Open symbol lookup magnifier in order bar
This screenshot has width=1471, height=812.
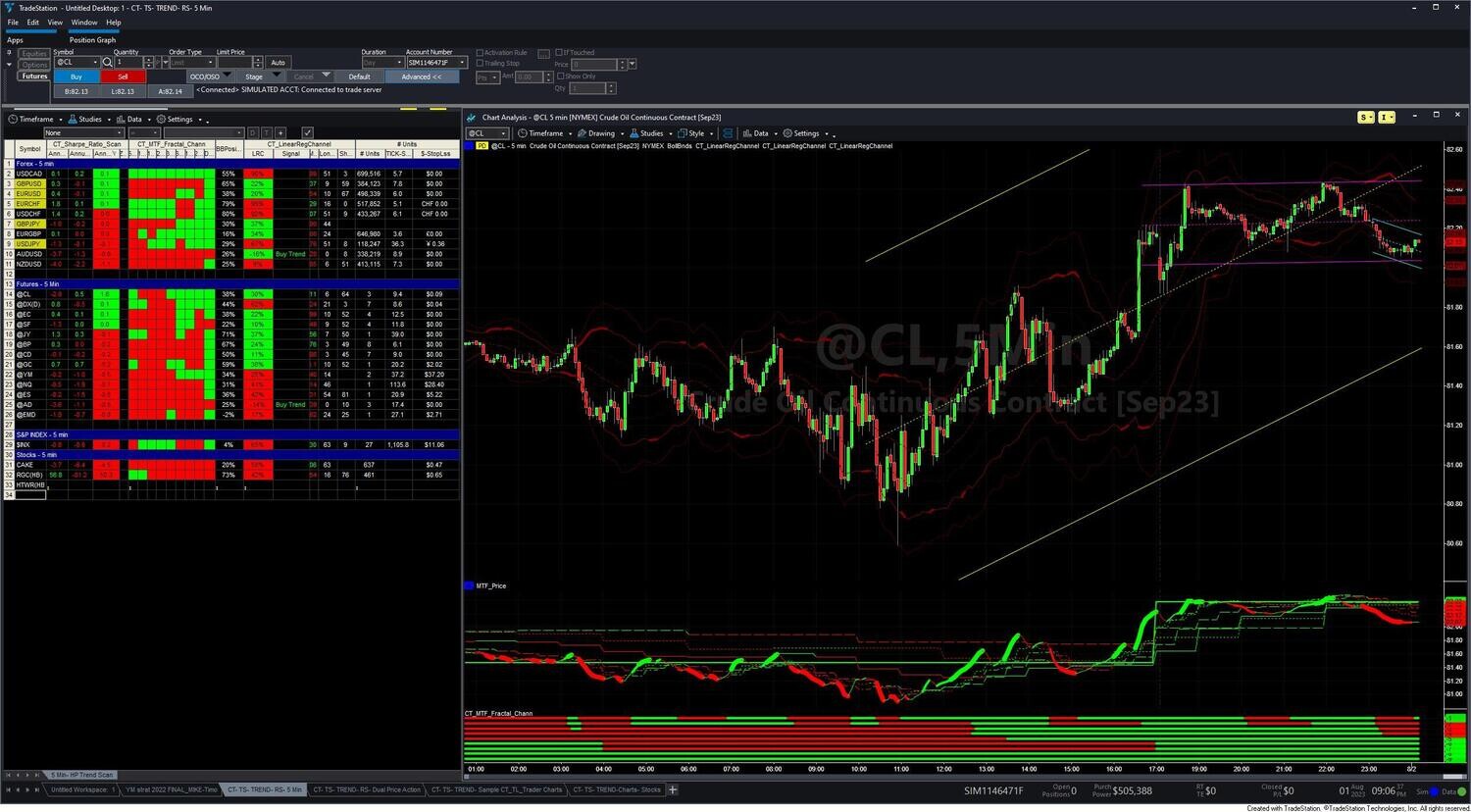108,62
